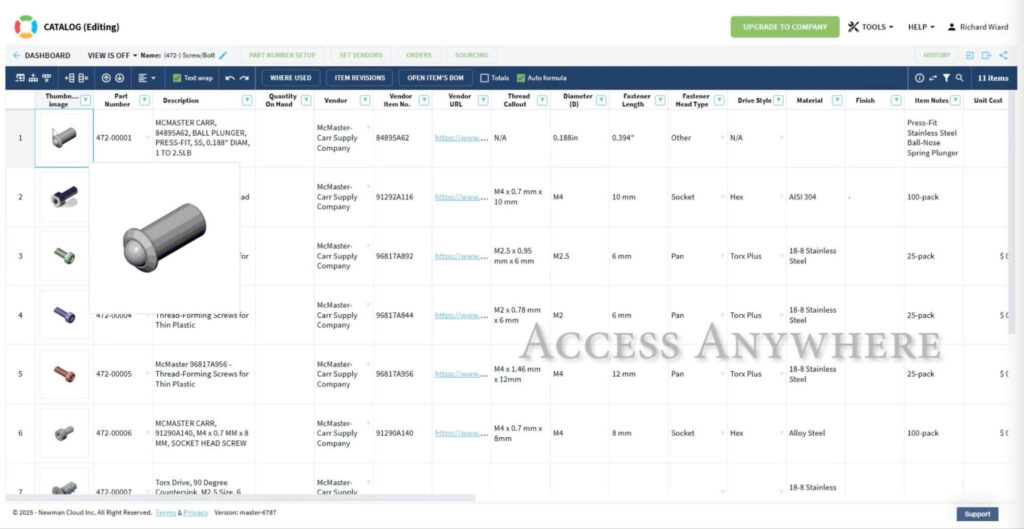Image resolution: width=1024 pixels, height=529 pixels.
Task: Share the catalog with share icon
Action: click(1003, 56)
